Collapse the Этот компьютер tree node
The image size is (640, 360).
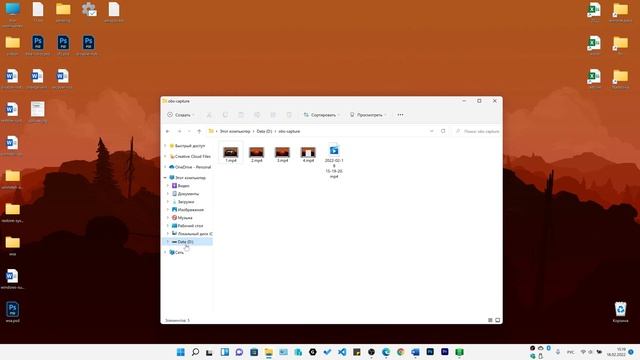tap(165, 178)
